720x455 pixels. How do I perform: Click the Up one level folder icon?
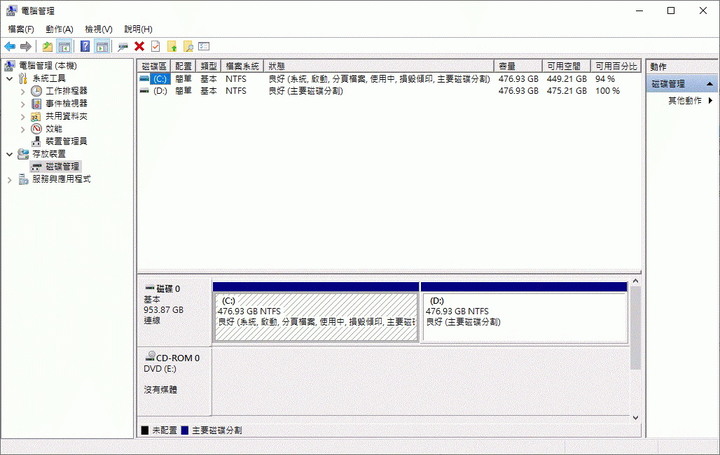pos(47,46)
